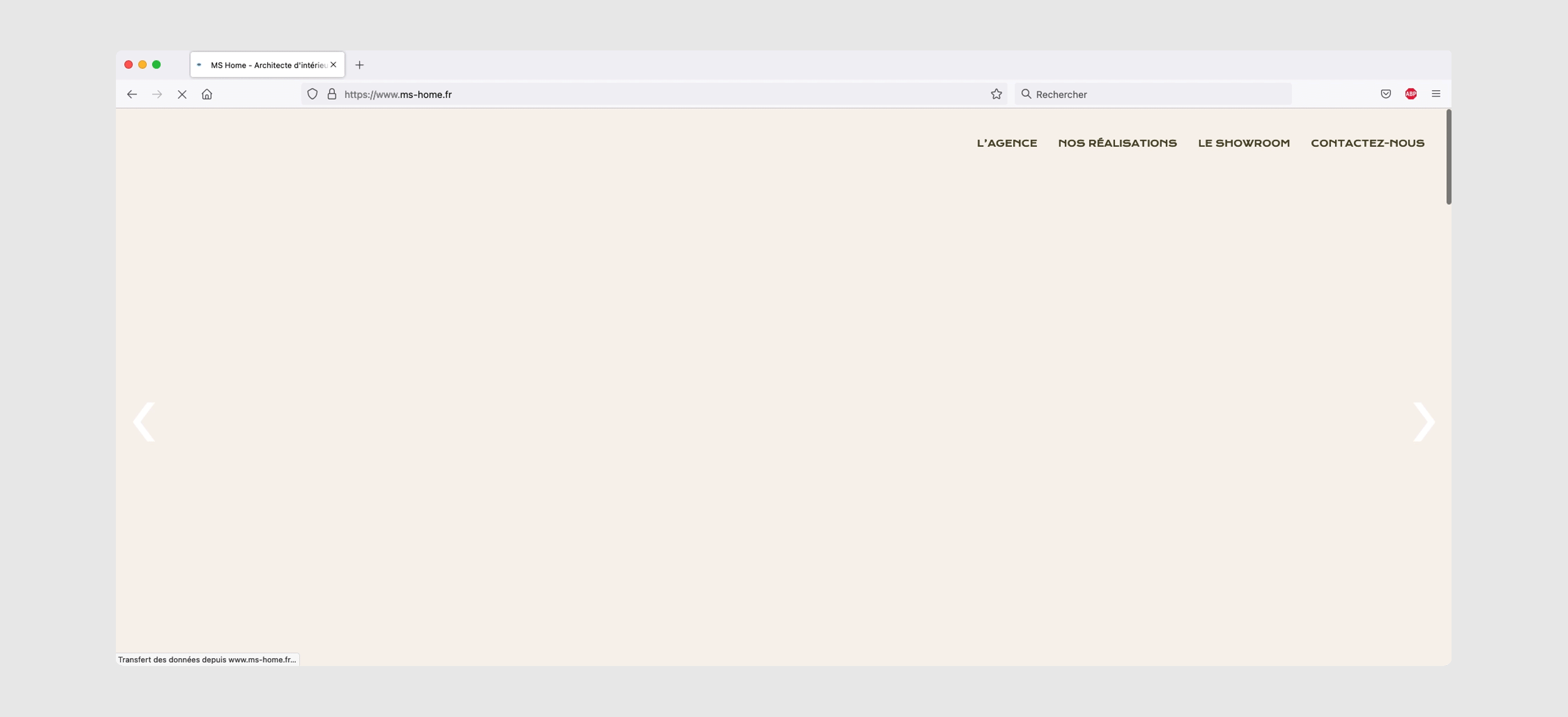
Task: Go back to the previous page
Action: pos(132,94)
